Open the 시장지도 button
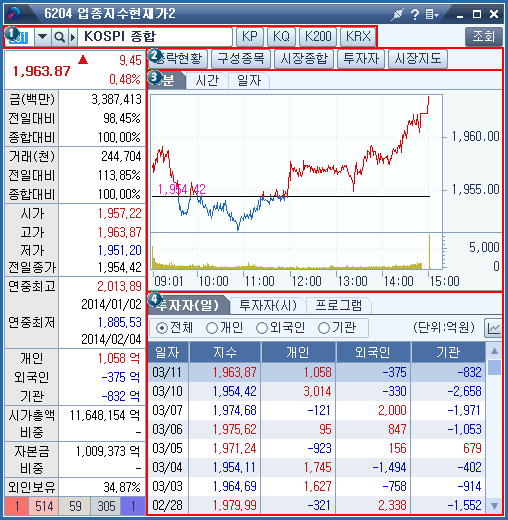The height and width of the screenshot is (520, 508). (x=418, y=59)
